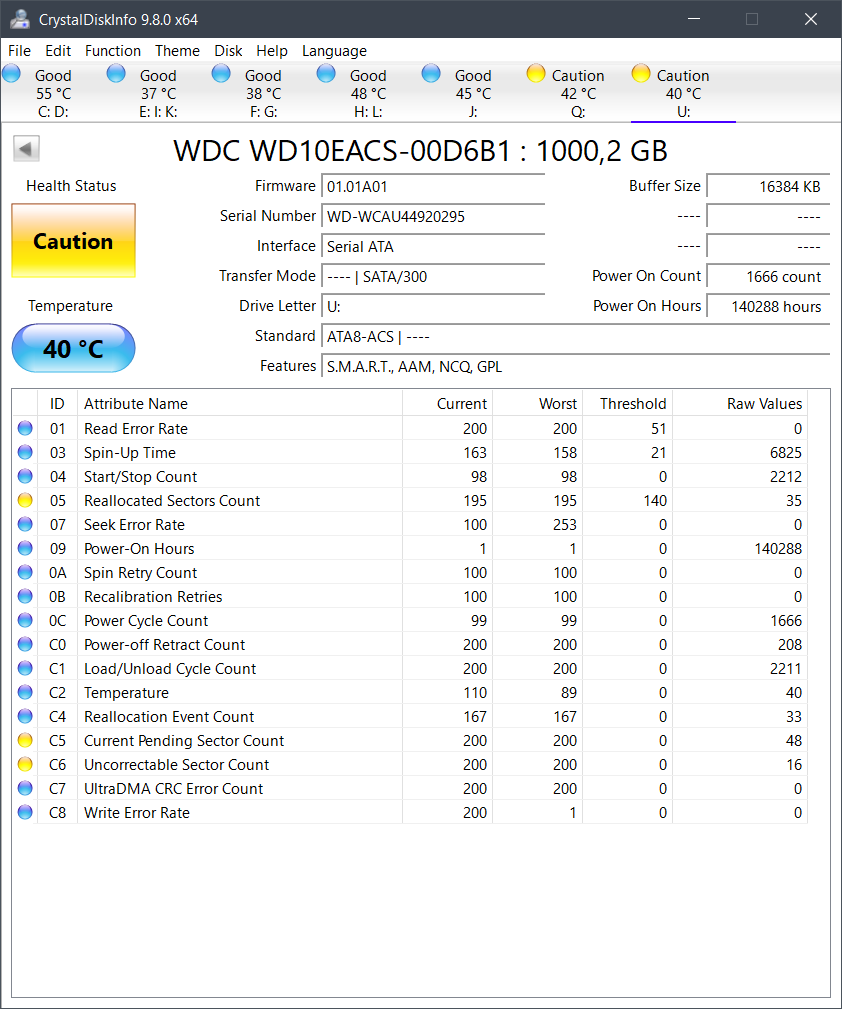The width and height of the screenshot is (842, 1009).
Task: Click raw value 140288 in Power-On Hours row
Action: tap(778, 549)
